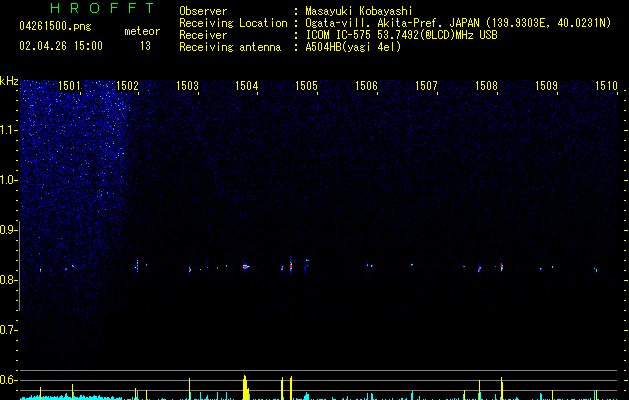Screen dimensions: 629x400
Task: Click the meteor count 13
Action: (145, 46)
